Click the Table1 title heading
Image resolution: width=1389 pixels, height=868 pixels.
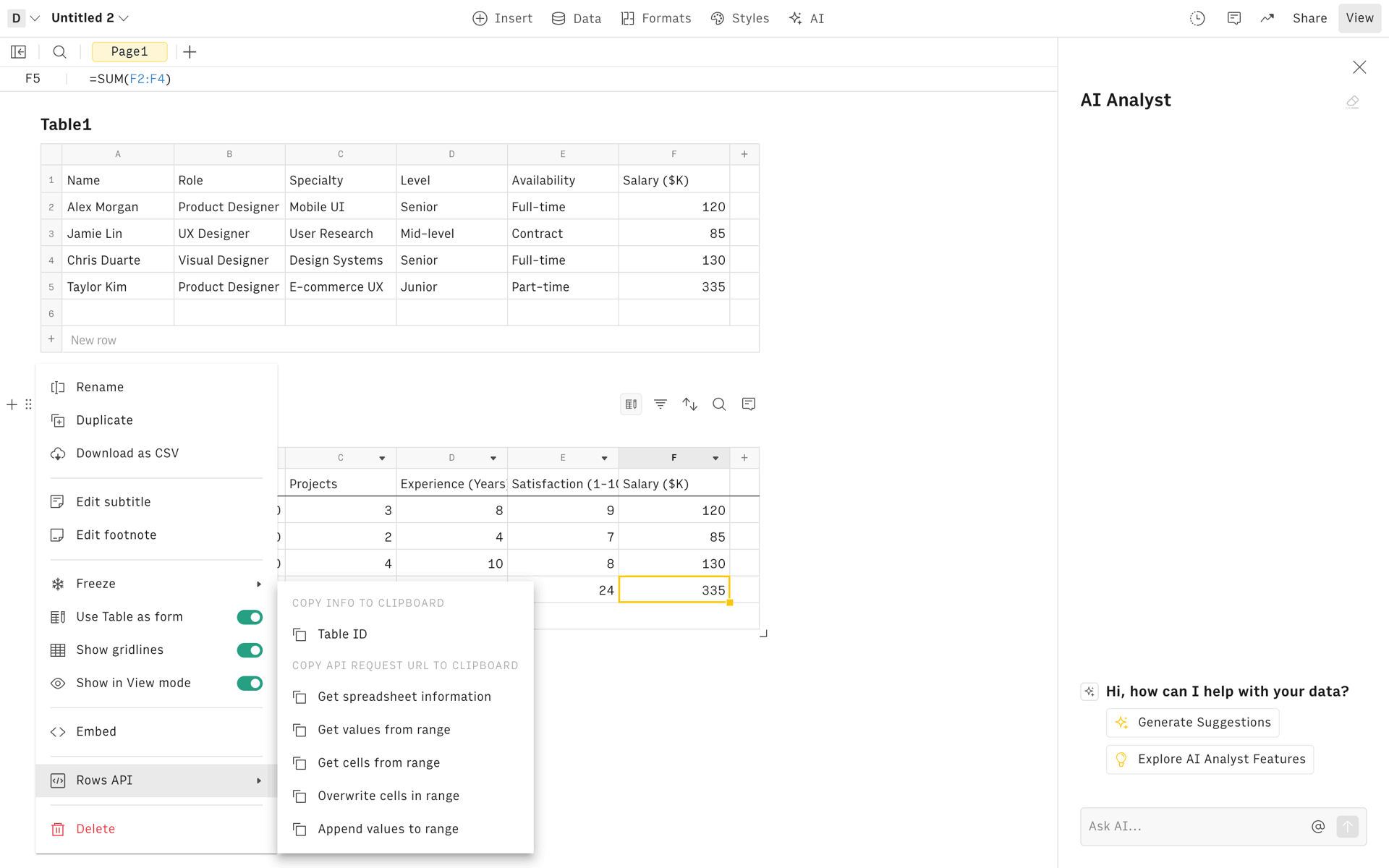click(x=66, y=124)
